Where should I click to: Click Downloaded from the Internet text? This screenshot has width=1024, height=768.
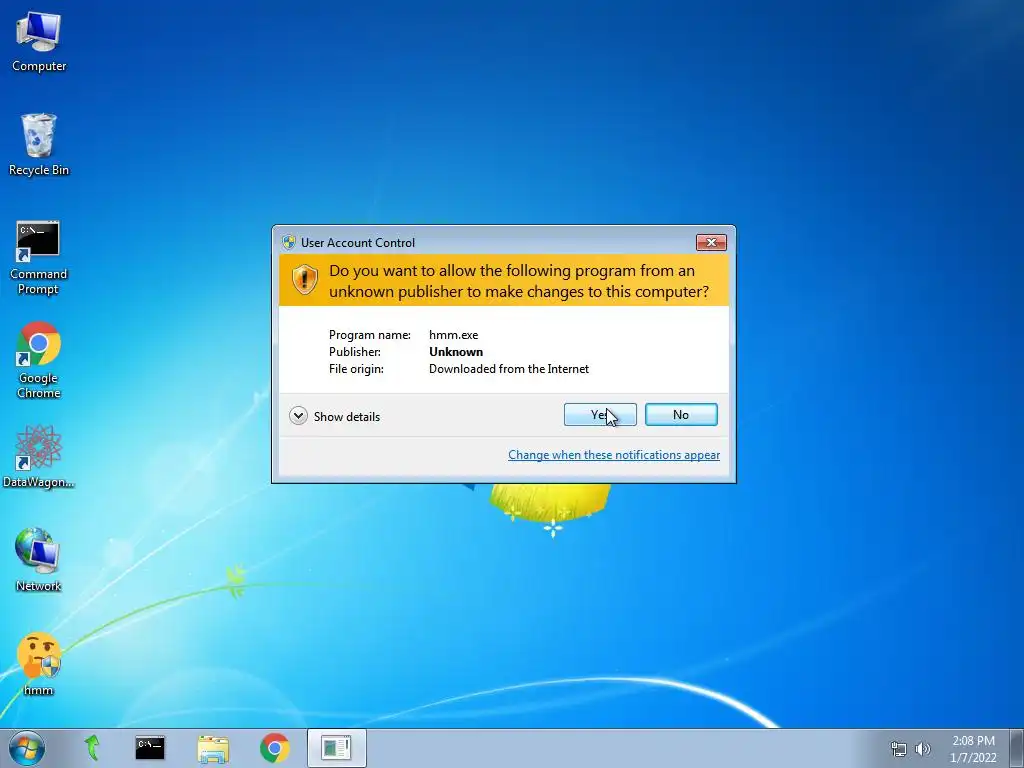[x=509, y=368]
